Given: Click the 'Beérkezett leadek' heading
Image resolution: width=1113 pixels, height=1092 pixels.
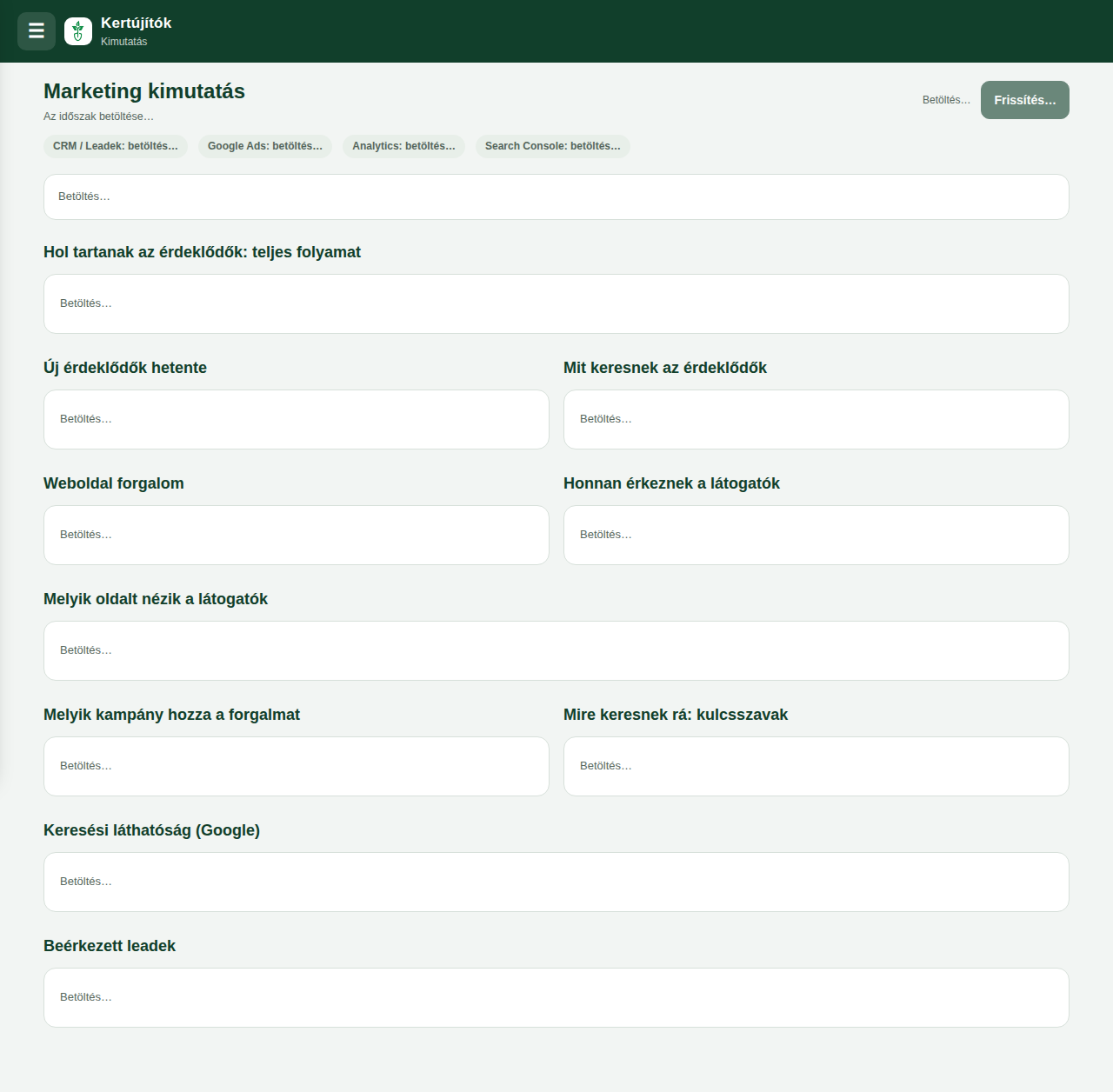Looking at the screenshot, I should 110,946.
